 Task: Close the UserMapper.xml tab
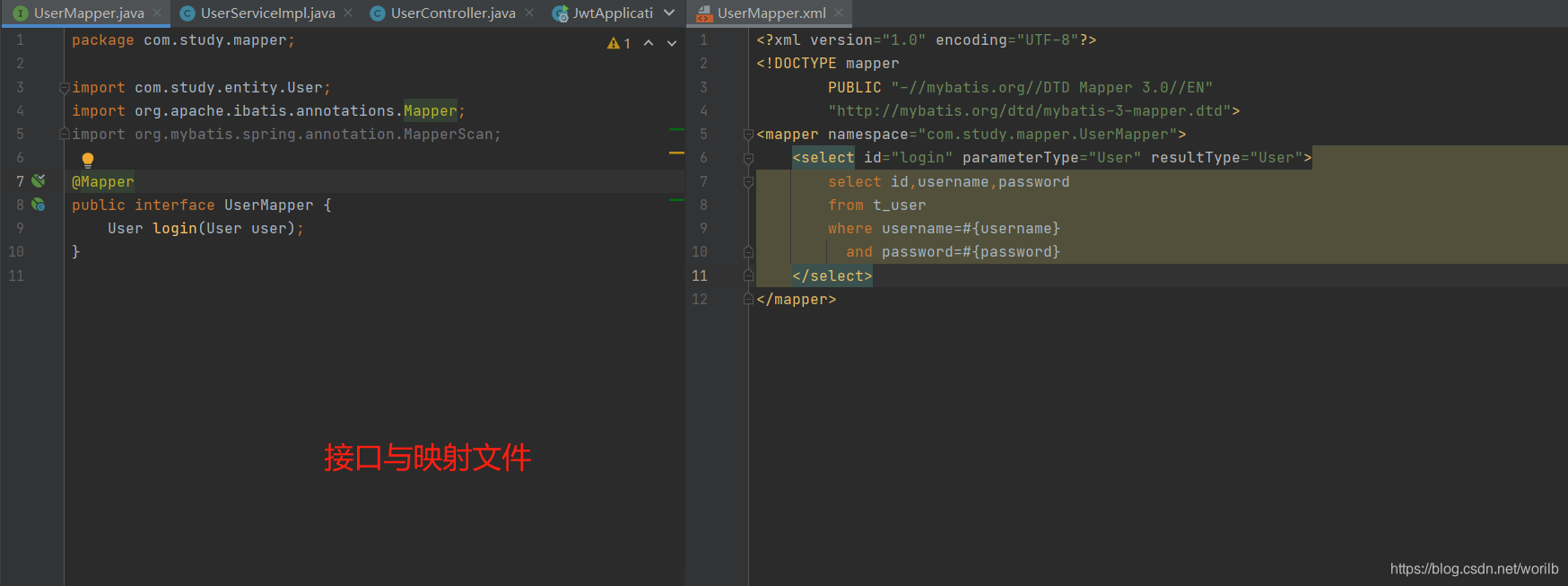839,13
